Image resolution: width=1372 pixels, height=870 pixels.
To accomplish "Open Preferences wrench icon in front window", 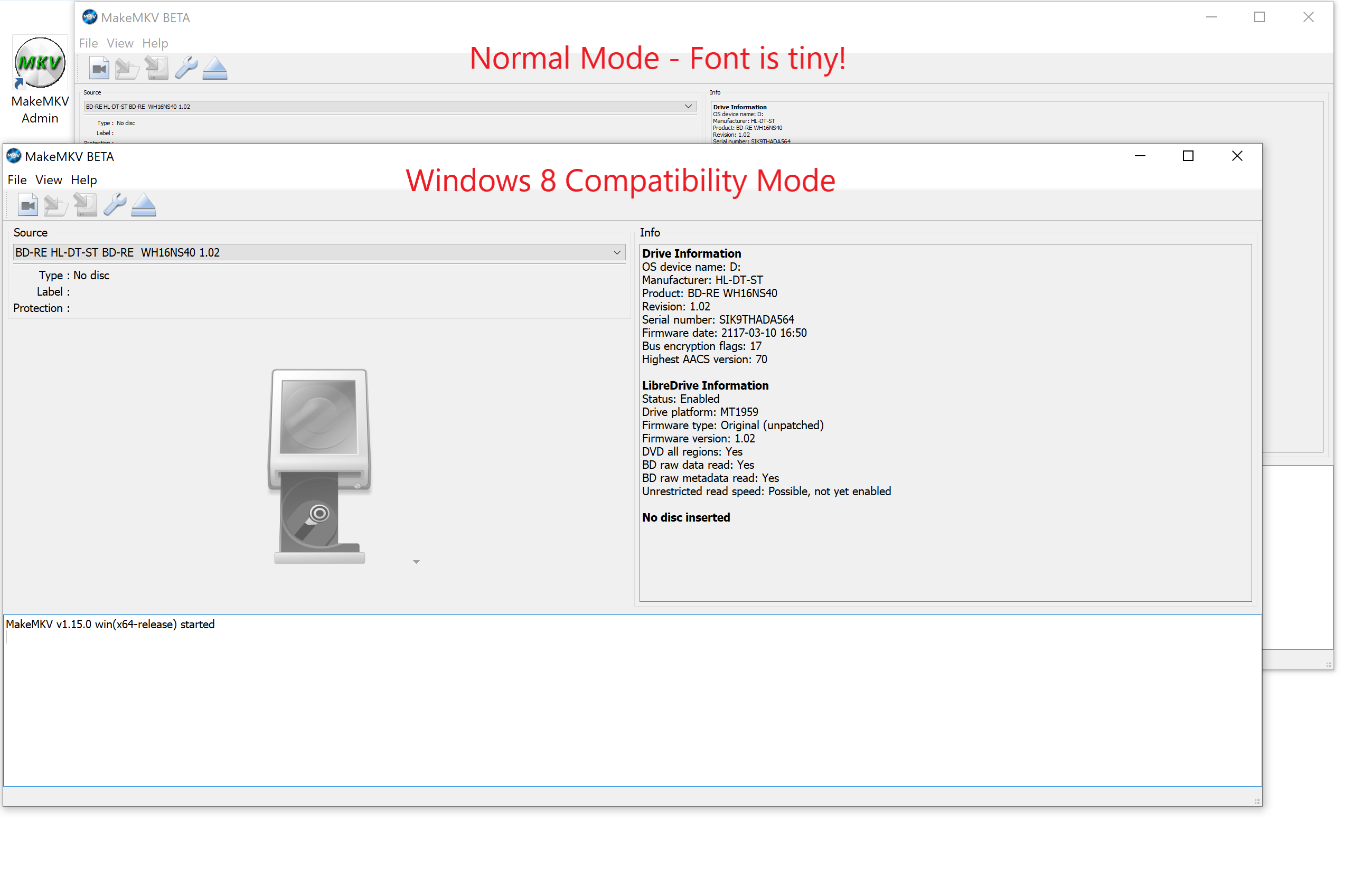I will click(x=115, y=205).
